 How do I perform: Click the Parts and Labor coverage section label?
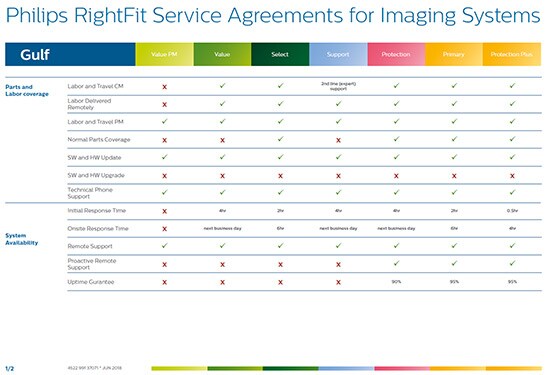pyautogui.click(x=27, y=91)
